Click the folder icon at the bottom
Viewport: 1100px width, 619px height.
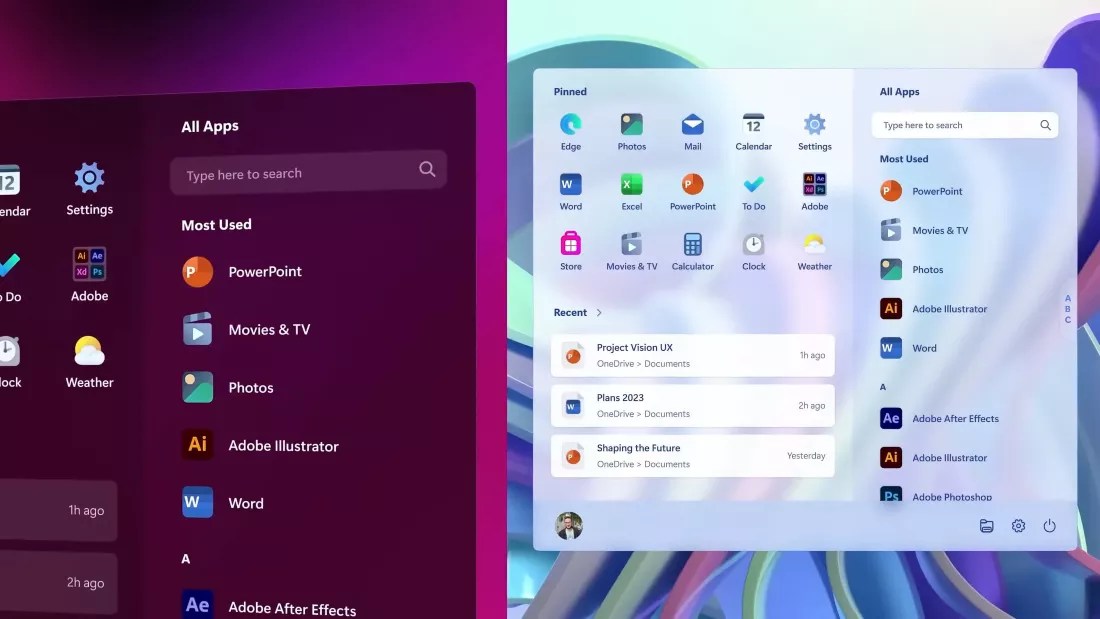[986, 525]
